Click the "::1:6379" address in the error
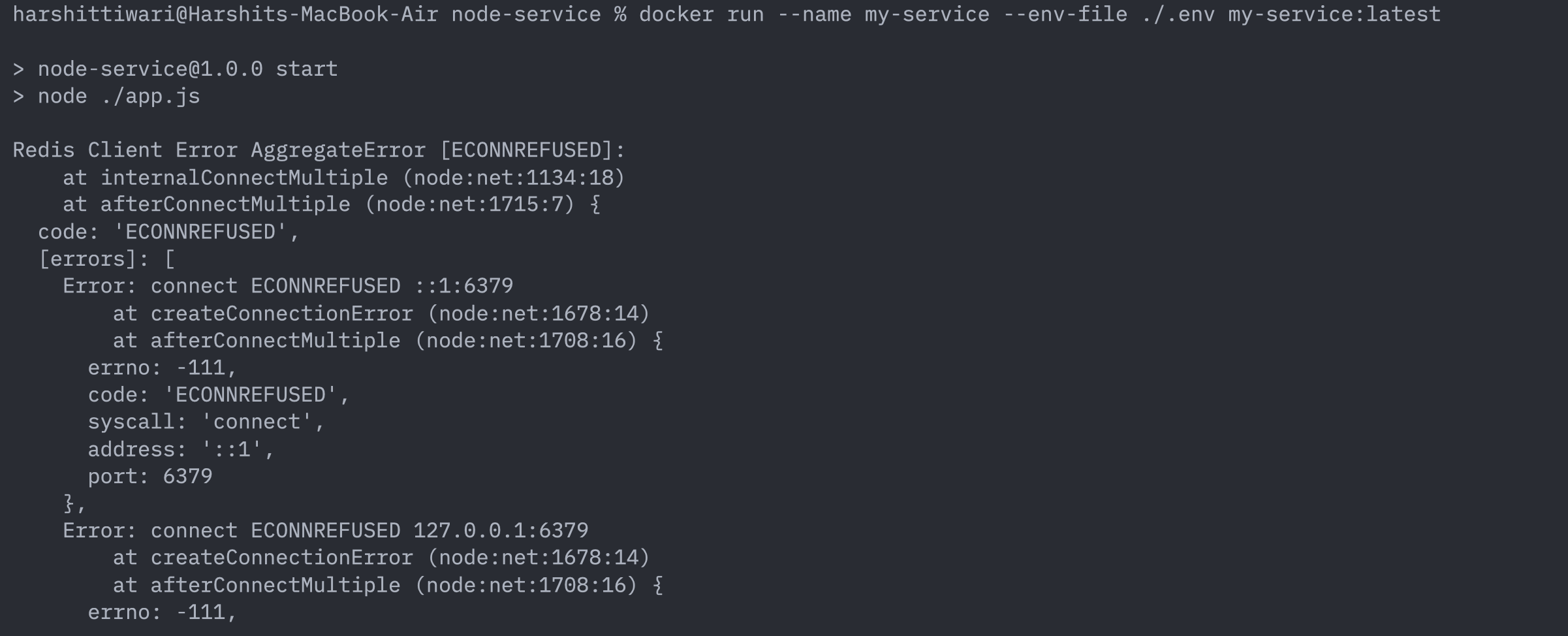Screen dimensions: 1568x636 coord(463,287)
